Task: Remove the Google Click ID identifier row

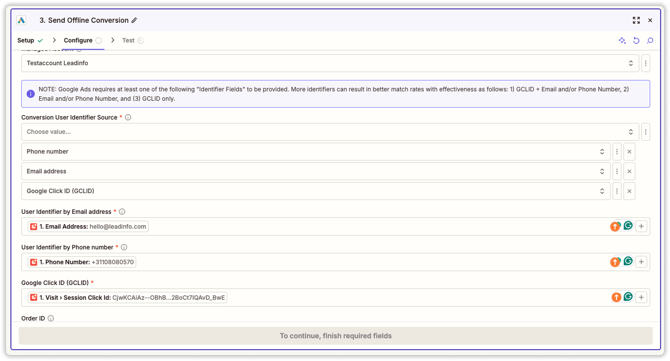Action: point(629,191)
